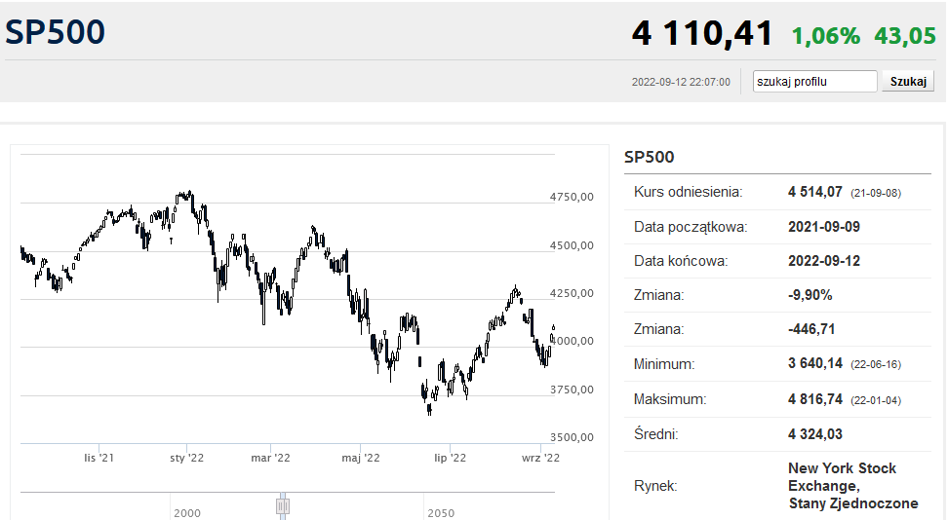948x520 pixels.
Task: Click the timestamp 2022-09-12 22:07:00
Action: 681,82
